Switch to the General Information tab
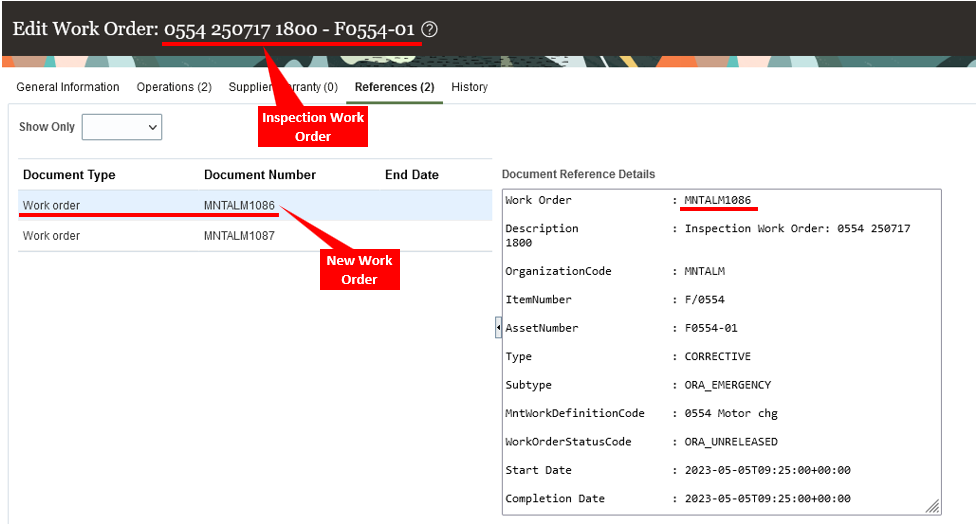This screenshot has width=978, height=524. click(67, 87)
